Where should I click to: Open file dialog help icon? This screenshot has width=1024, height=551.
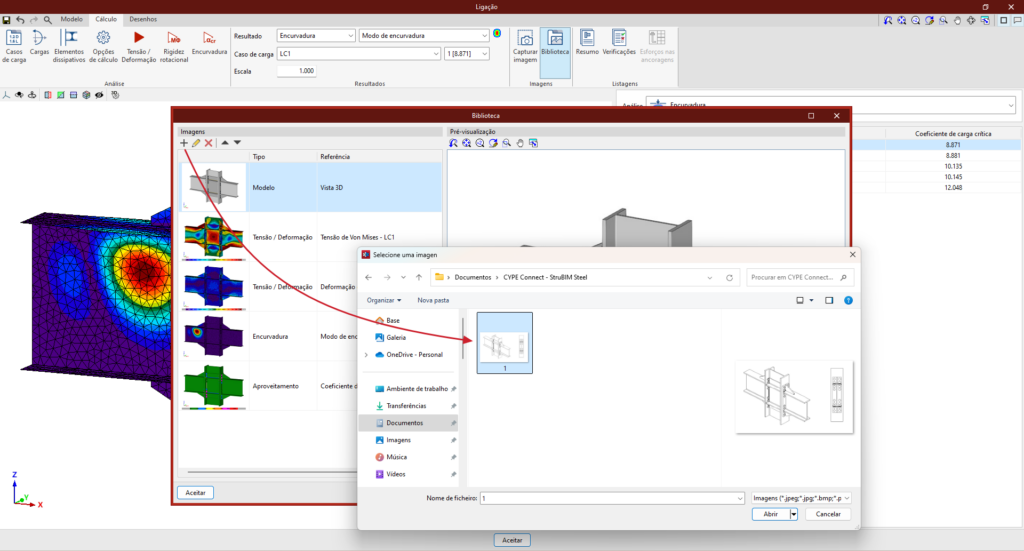click(848, 300)
